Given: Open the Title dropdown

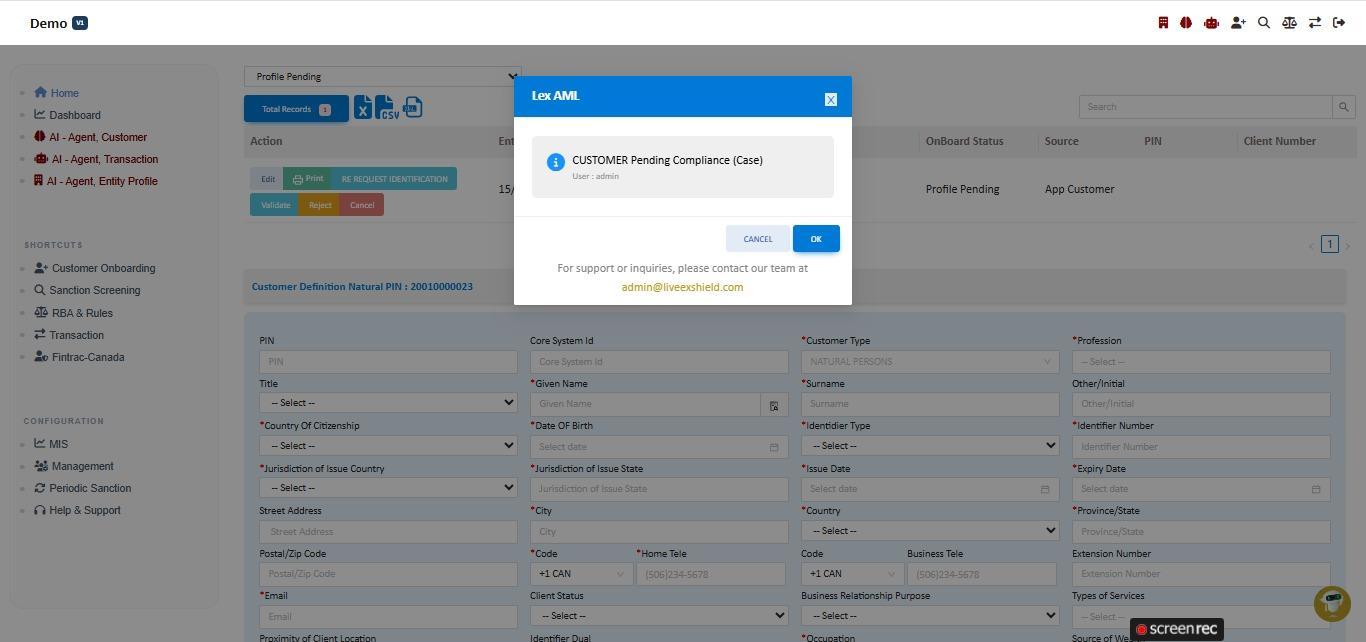Looking at the screenshot, I should [388, 403].
